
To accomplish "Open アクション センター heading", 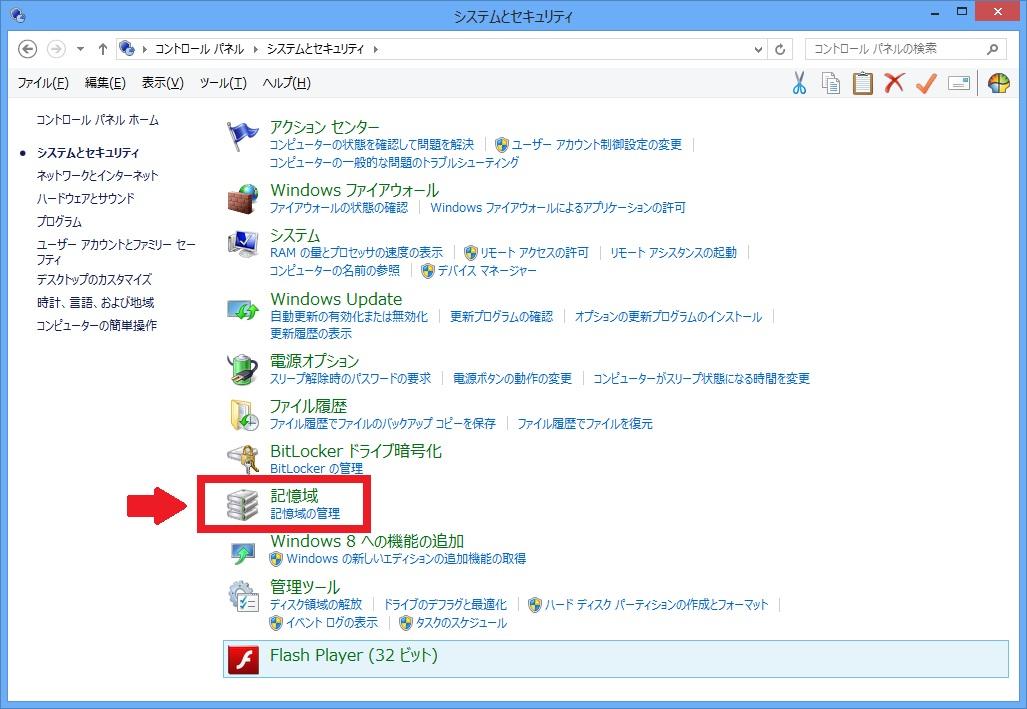I will (x=325, y=127).
